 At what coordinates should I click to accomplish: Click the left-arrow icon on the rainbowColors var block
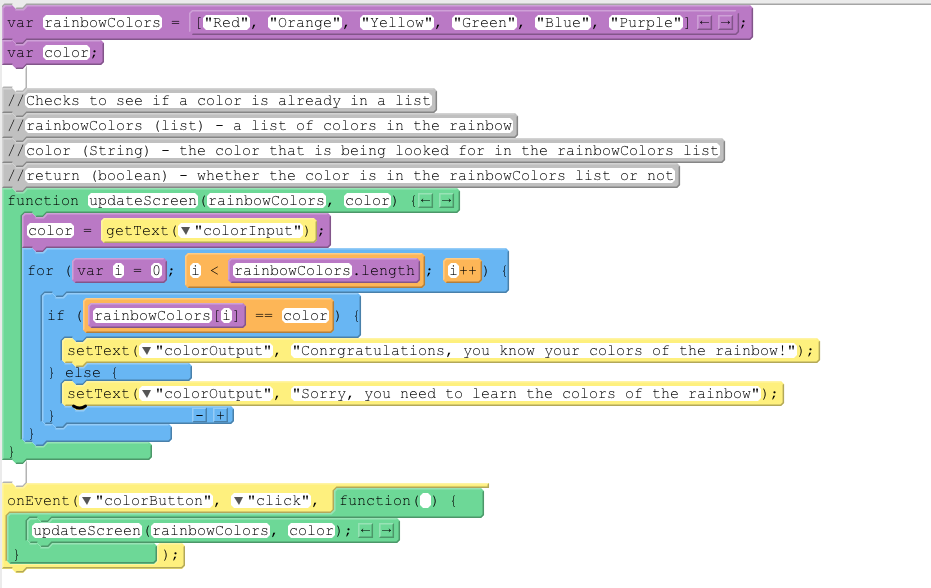tap(705, 22)
